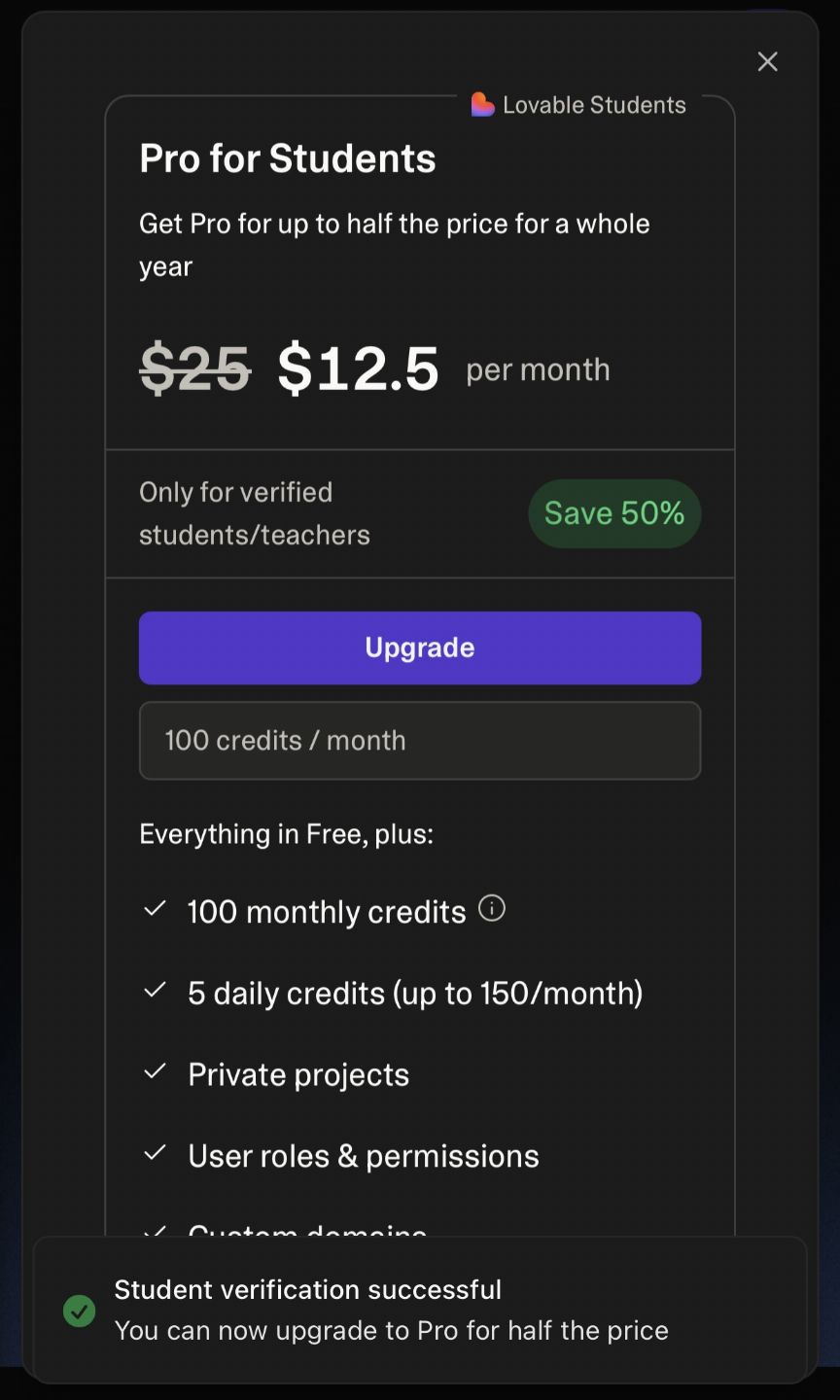The height and width of the screenshot is (1400, 840).
Task: Close the student pricing dialog
Action: (767, 61)
